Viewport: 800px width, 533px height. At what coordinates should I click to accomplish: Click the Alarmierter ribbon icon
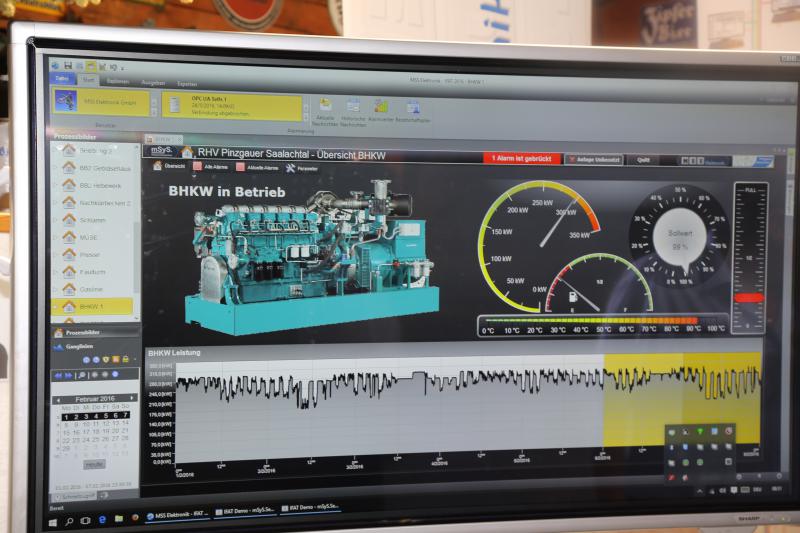tap(381, 106)
